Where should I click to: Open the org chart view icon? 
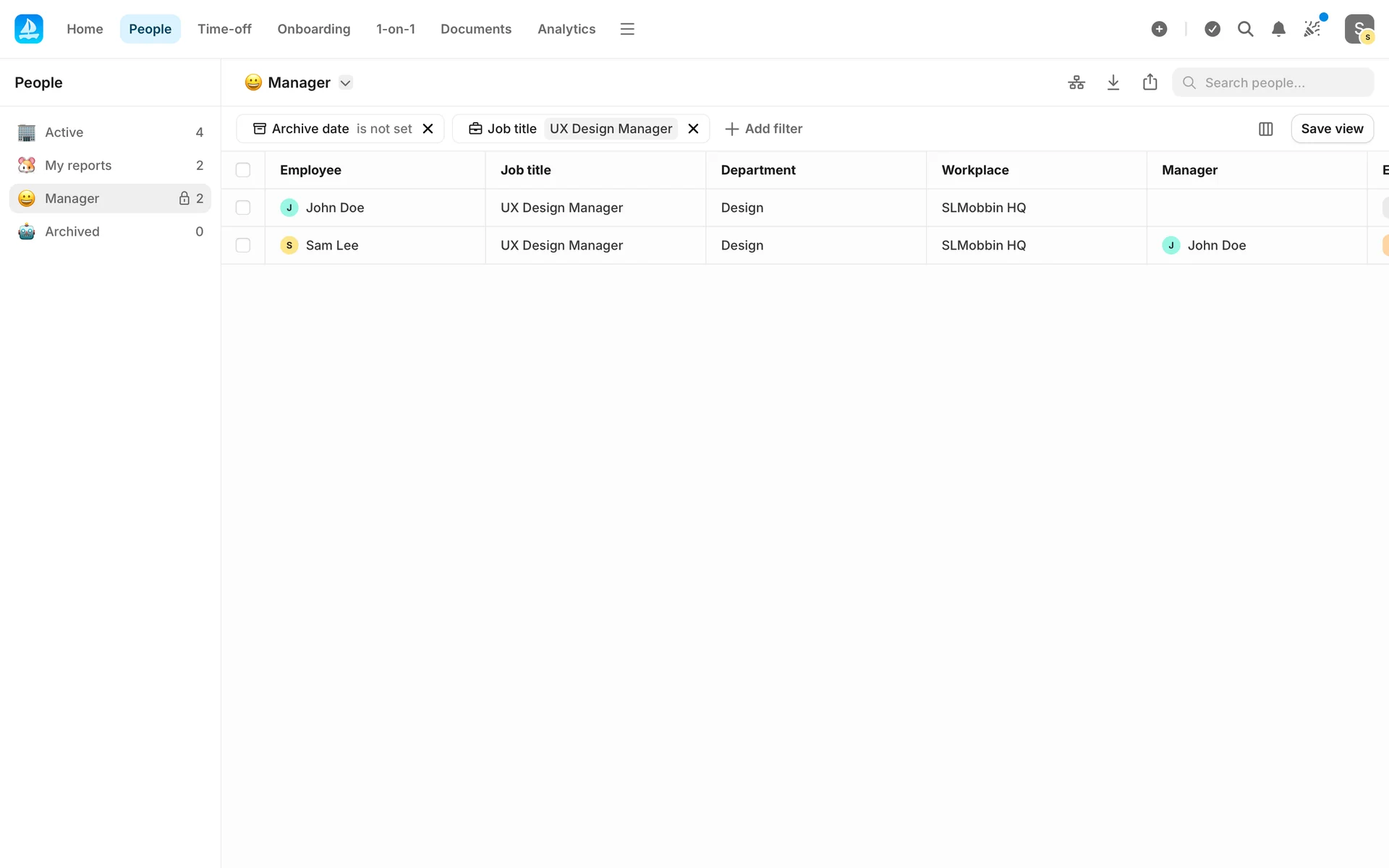[1076, 82]
